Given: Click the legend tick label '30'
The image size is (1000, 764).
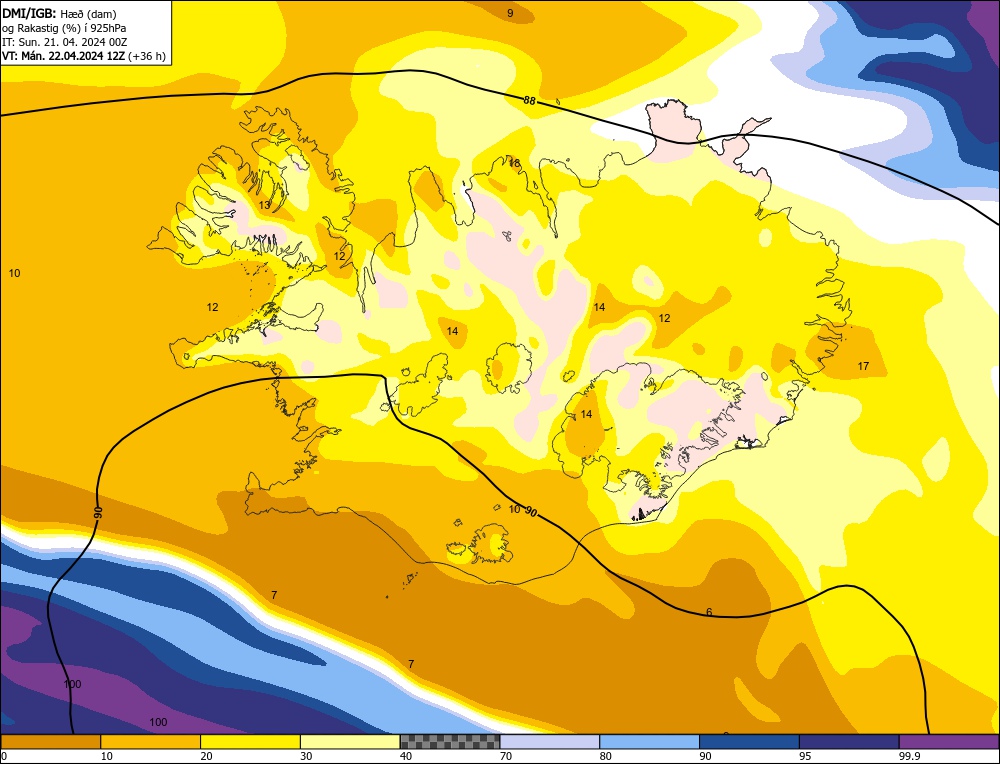Looking at the screenshot, I should pyautogui.click(x=306, y=756).
